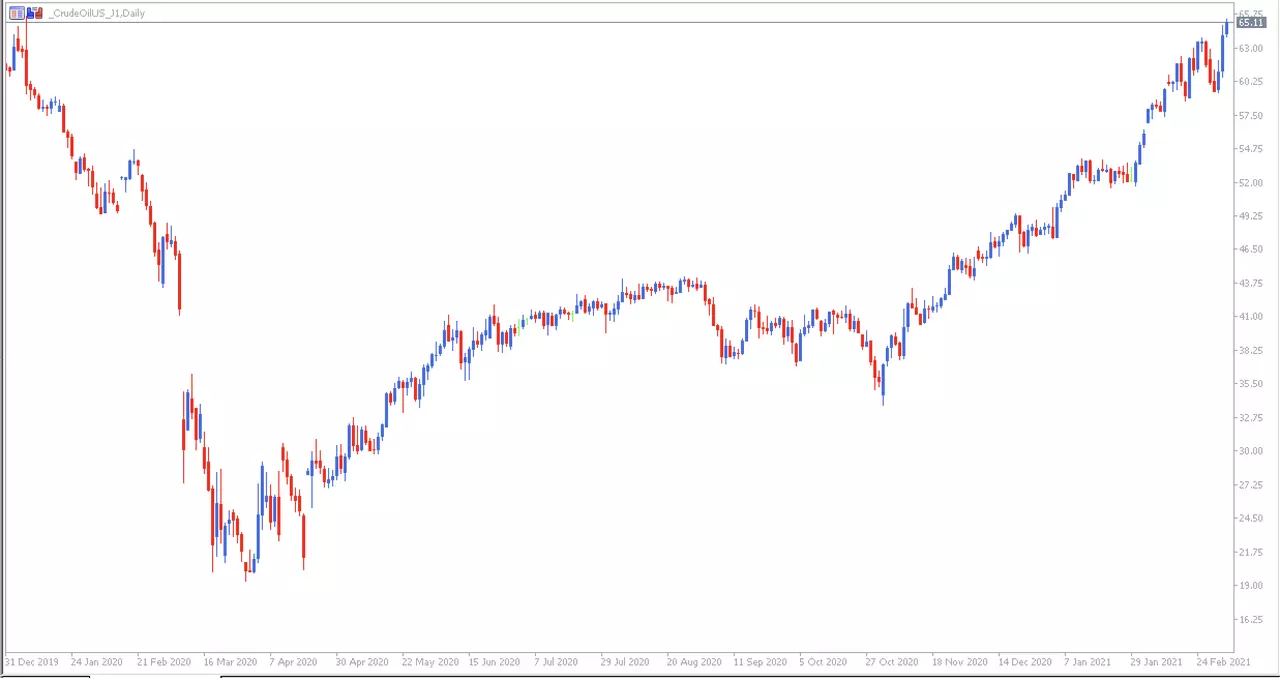1280x678 pixels.
Task: Open the Depth of Market icon
Action: click(35, 13)
